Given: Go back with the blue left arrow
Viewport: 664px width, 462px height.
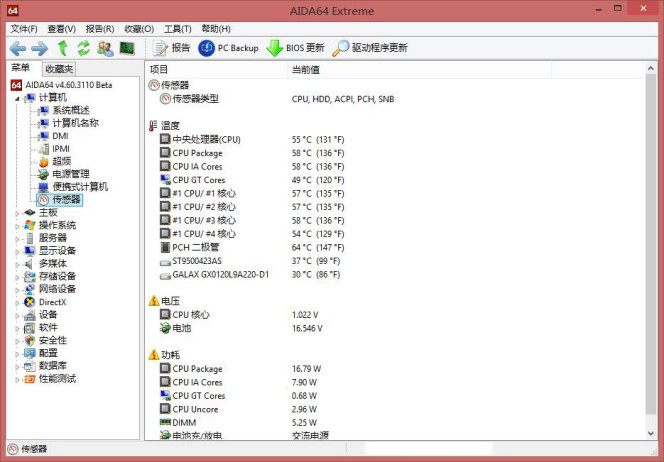Looking at the screenshot, I should [x=18, y=48].
